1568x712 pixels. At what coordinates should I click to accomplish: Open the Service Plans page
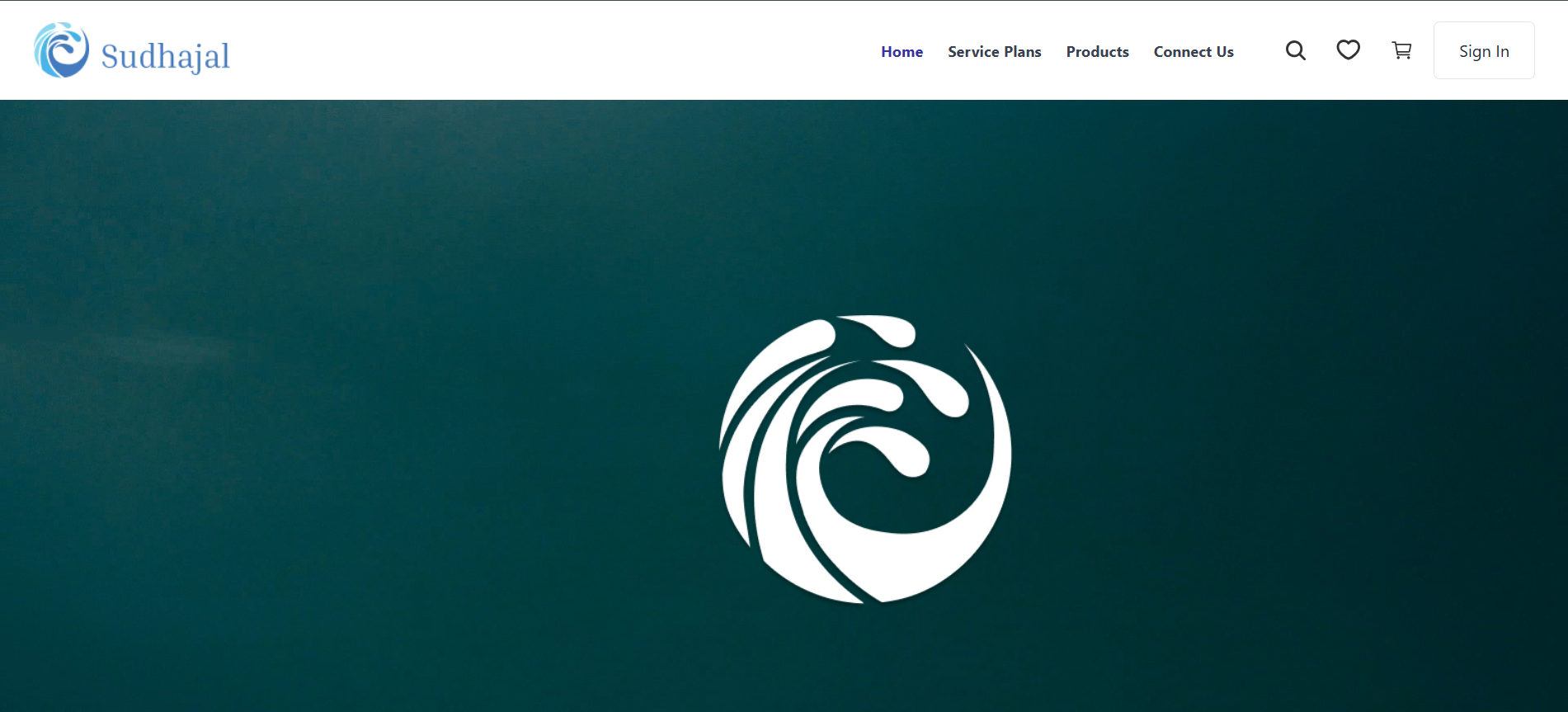pos(995,51)
